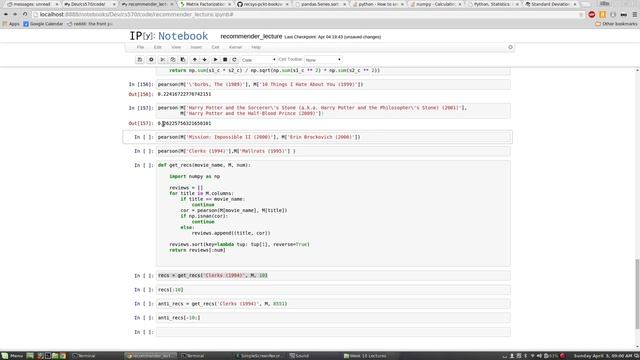Image resolution: width=640 pixels, height=360 pixels.
Task: Paste cell below toolbar icon
Action: click(x=182, y=60)
